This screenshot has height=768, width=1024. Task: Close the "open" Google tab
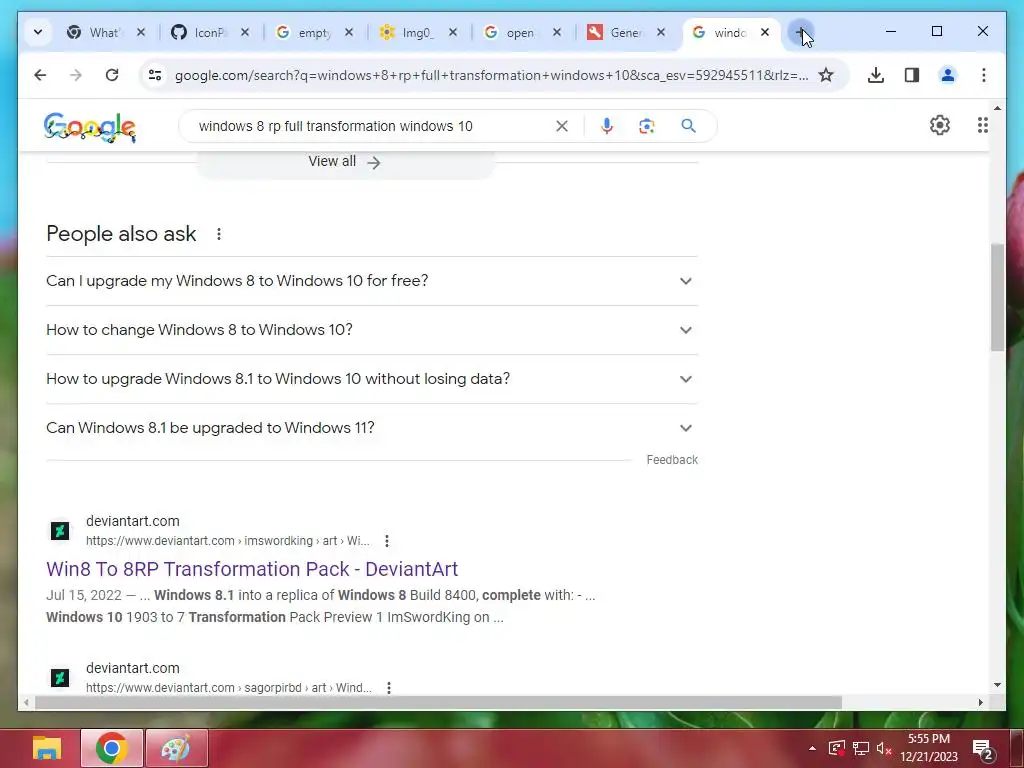557,32
